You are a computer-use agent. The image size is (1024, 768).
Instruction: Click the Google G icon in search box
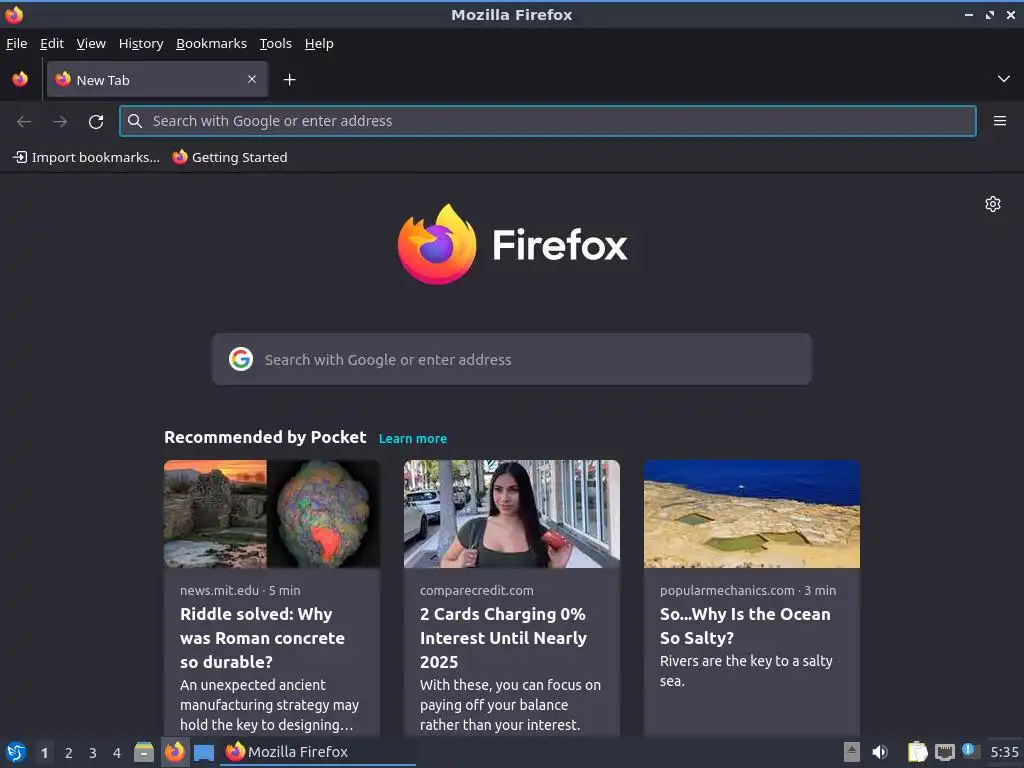tap(241, 359)
